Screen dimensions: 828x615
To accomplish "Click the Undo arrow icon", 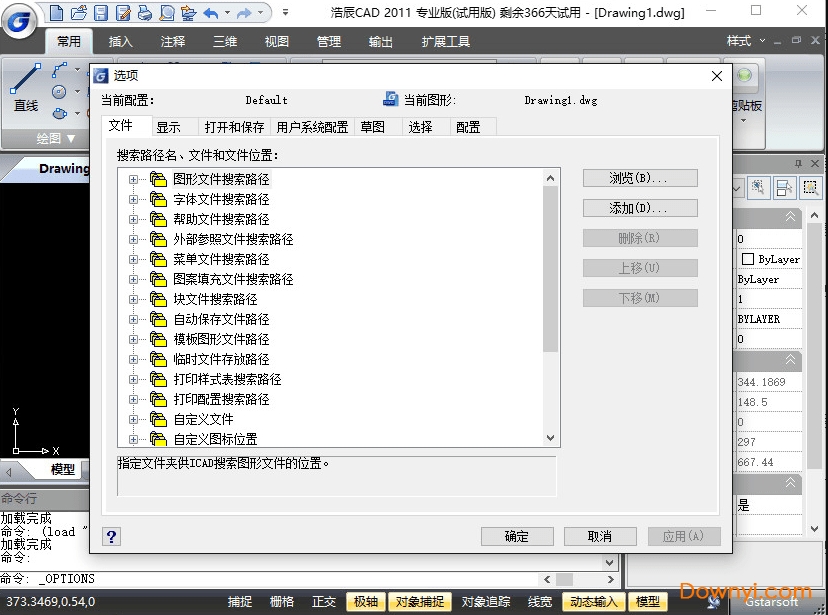I will (x=213, y=12).
